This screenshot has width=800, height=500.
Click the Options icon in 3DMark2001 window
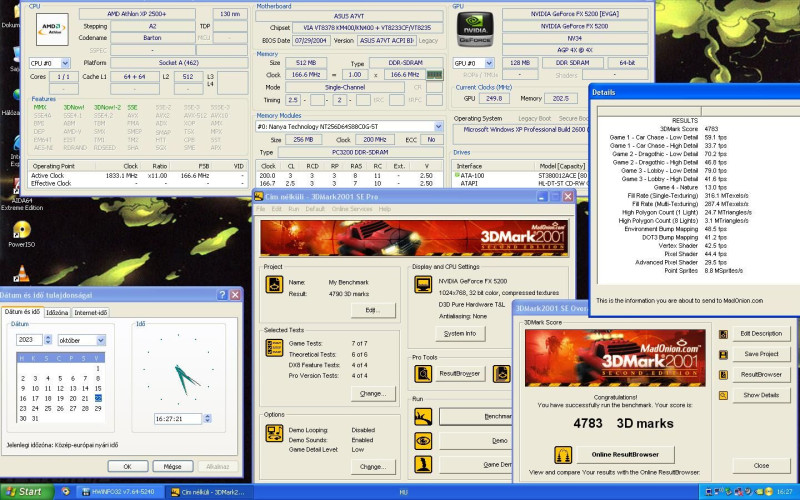(x=274, y=433)
